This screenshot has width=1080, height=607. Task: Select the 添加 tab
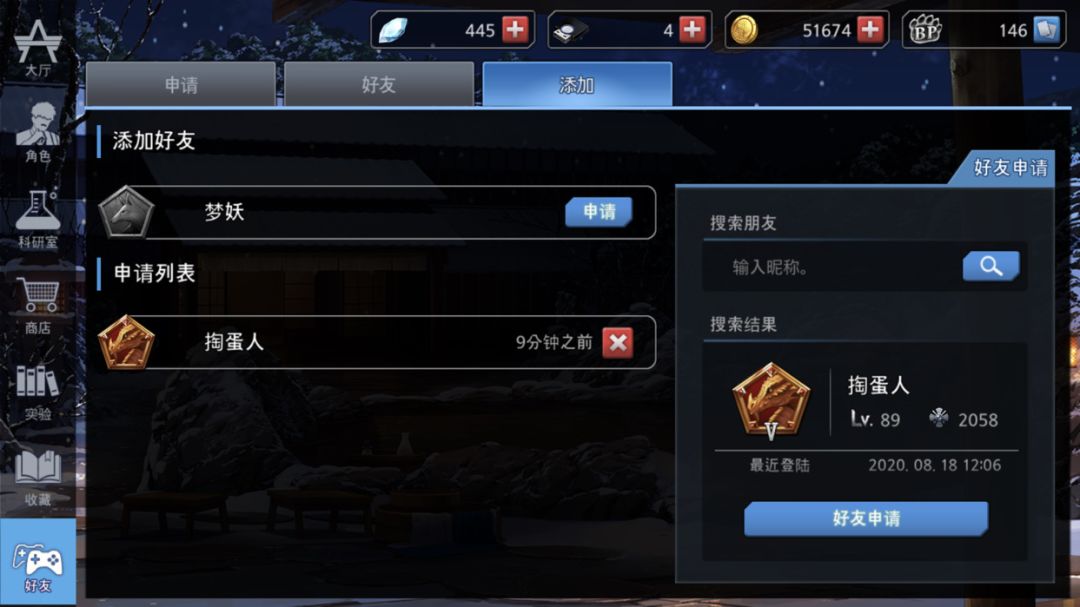pyautogui.click(x=577, y=84)
